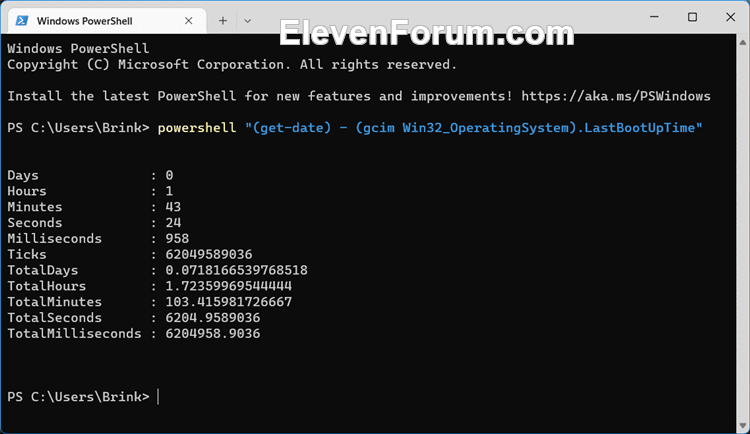The image size is (750, 434).
Task: Click the Milliseconds value 958
Action: tap(177, 238)
